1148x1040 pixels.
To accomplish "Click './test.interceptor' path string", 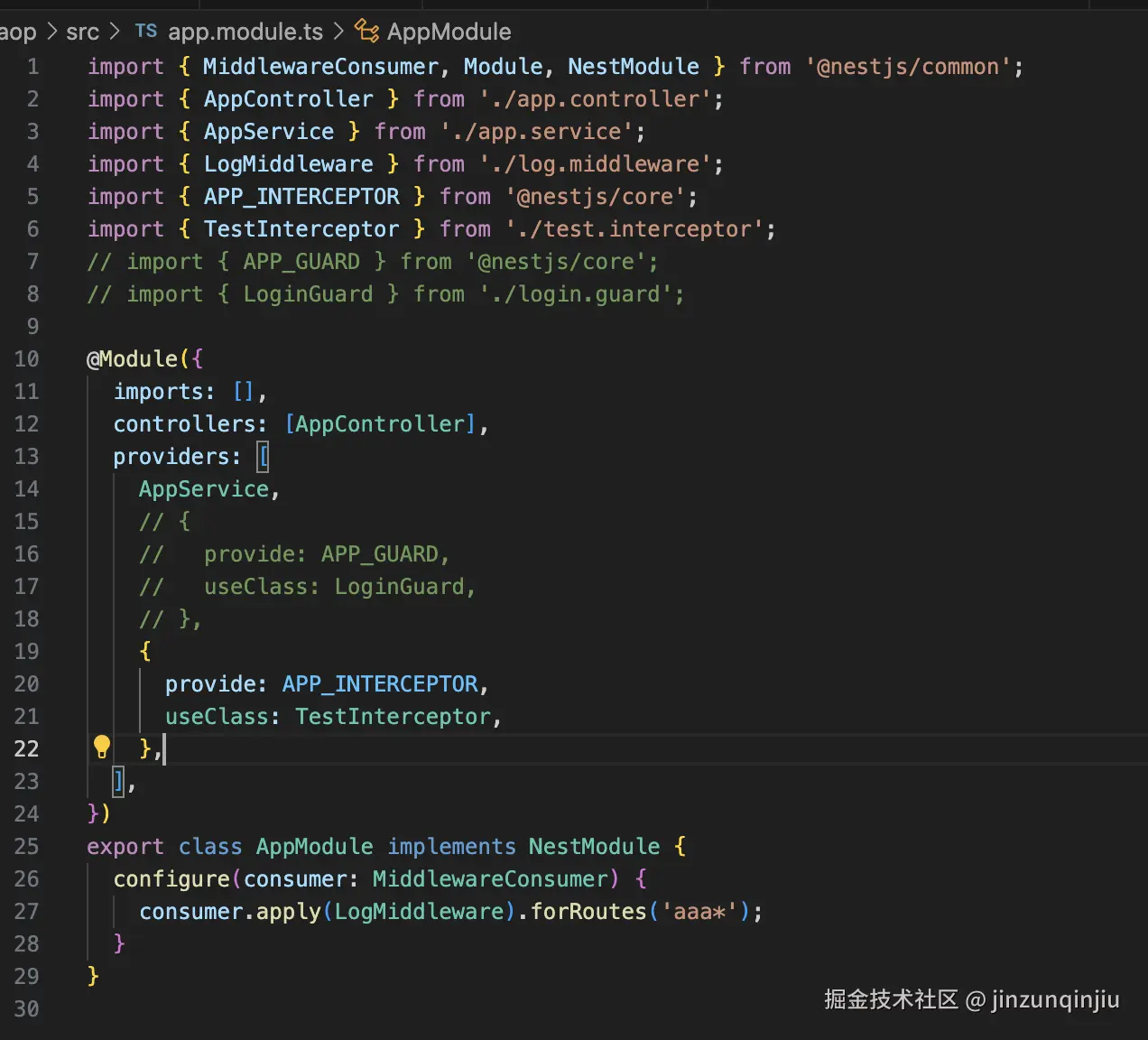I will click(x=634, y=228).
